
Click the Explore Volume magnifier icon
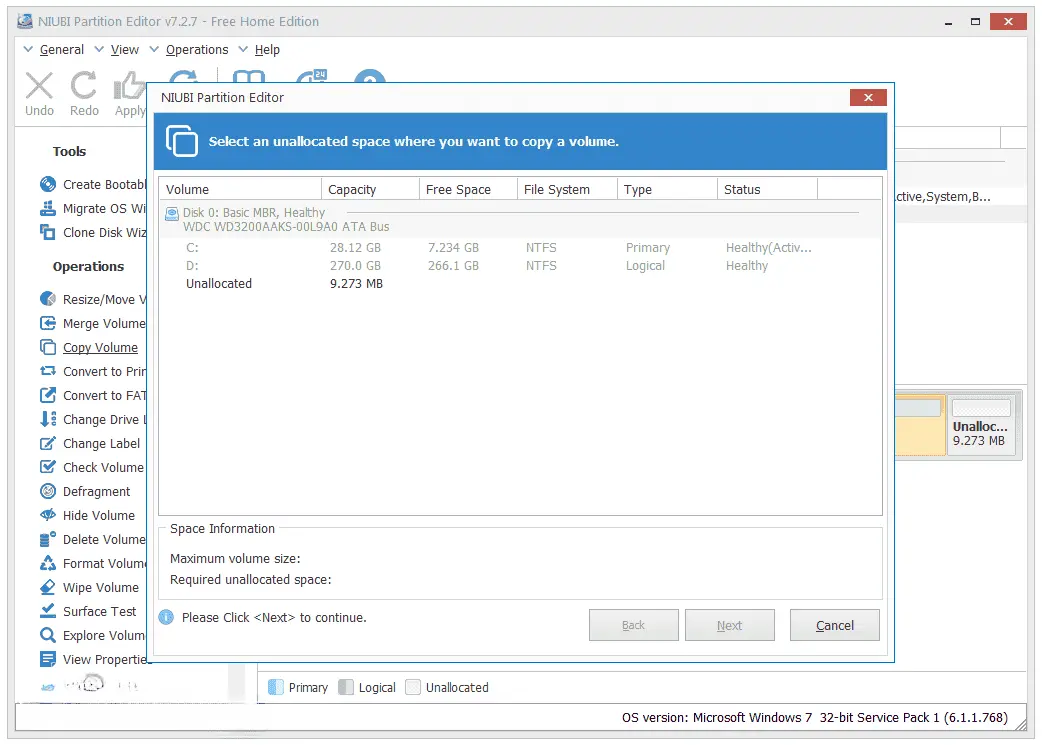point(48,635)
